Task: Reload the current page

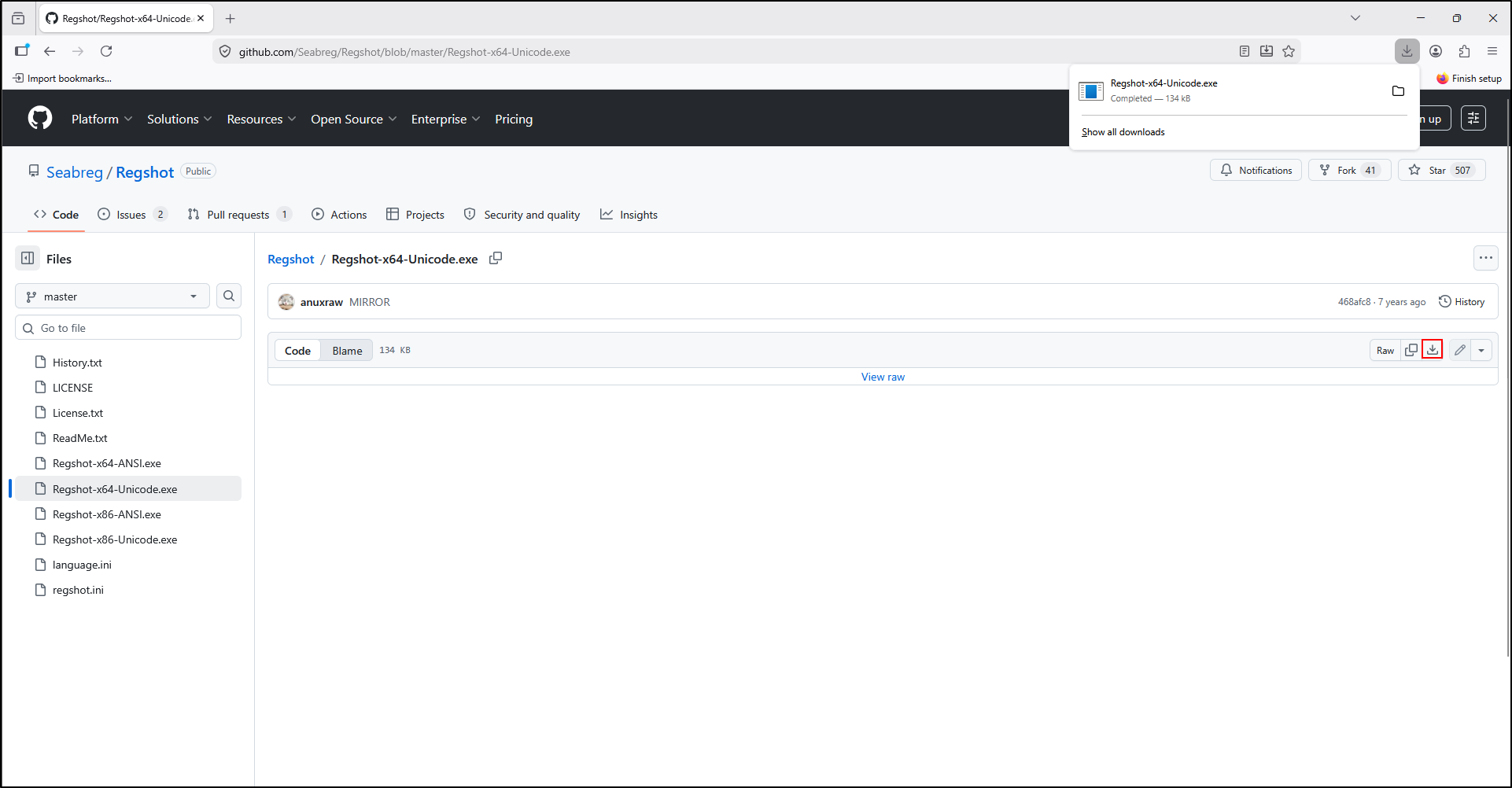Action: [106, 51]
